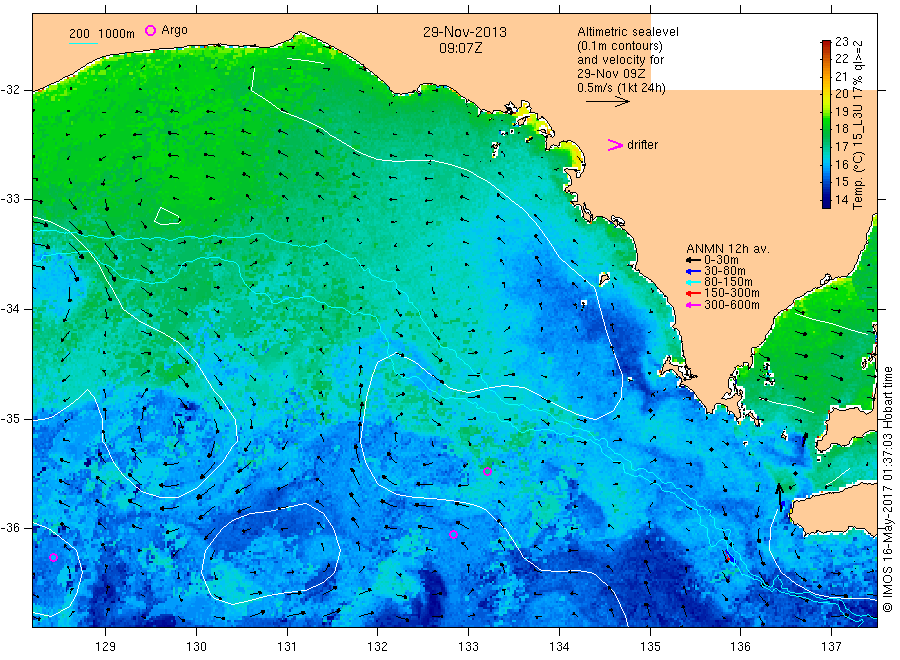Click the 130 longitude axis label
This screenshot has height=660, width=900.
coord(196,646)
